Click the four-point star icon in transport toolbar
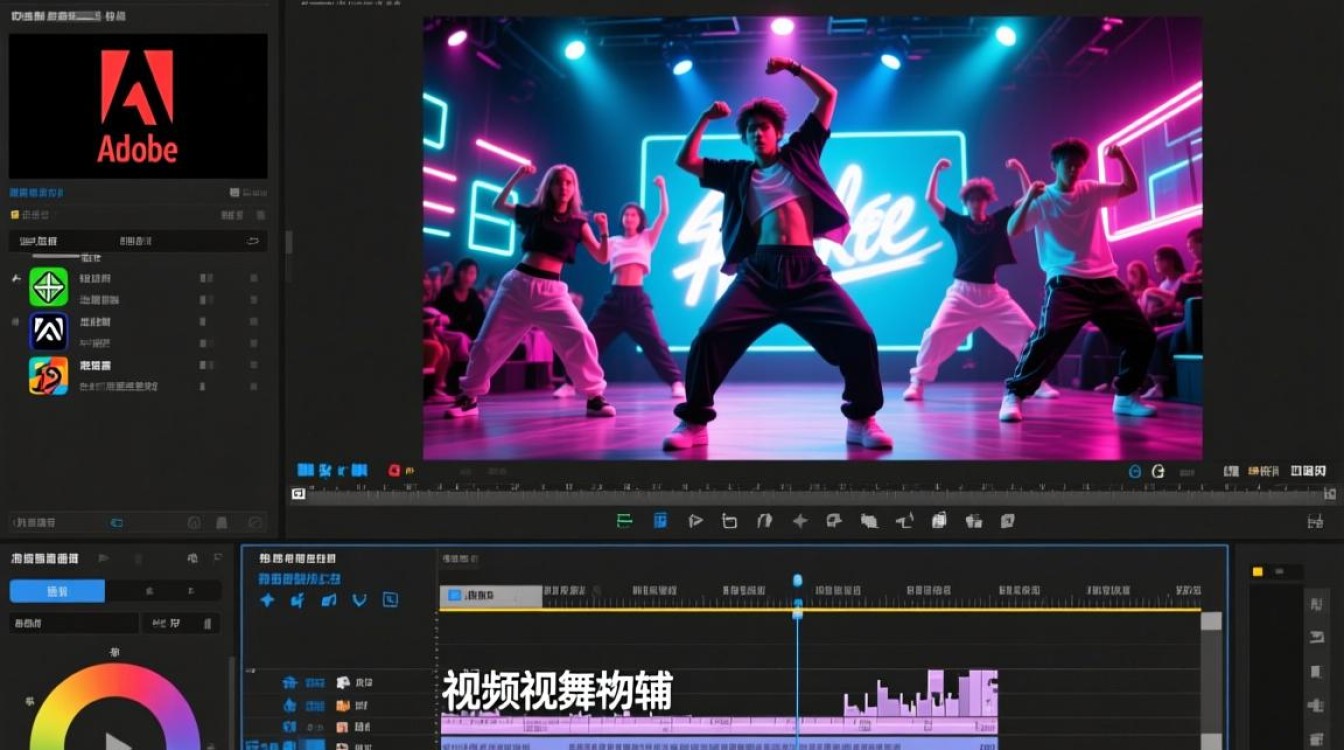Screen dimensions: 1344x750 point(800,520)
